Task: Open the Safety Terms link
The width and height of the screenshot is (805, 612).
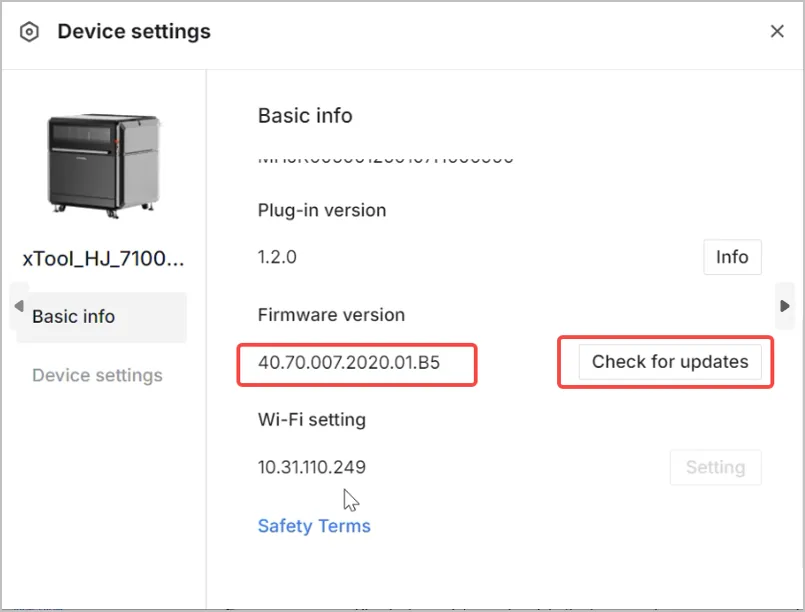Action: pyautogui.click(x=314, y=526)
